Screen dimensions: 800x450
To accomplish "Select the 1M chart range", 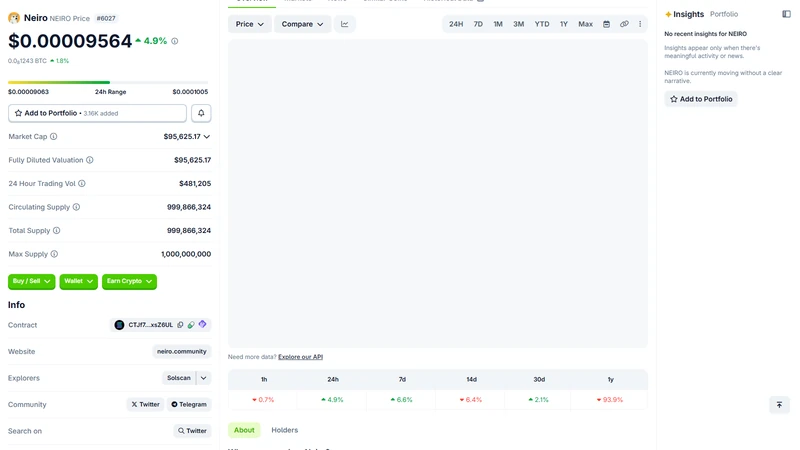I will (x=498, y=24).
